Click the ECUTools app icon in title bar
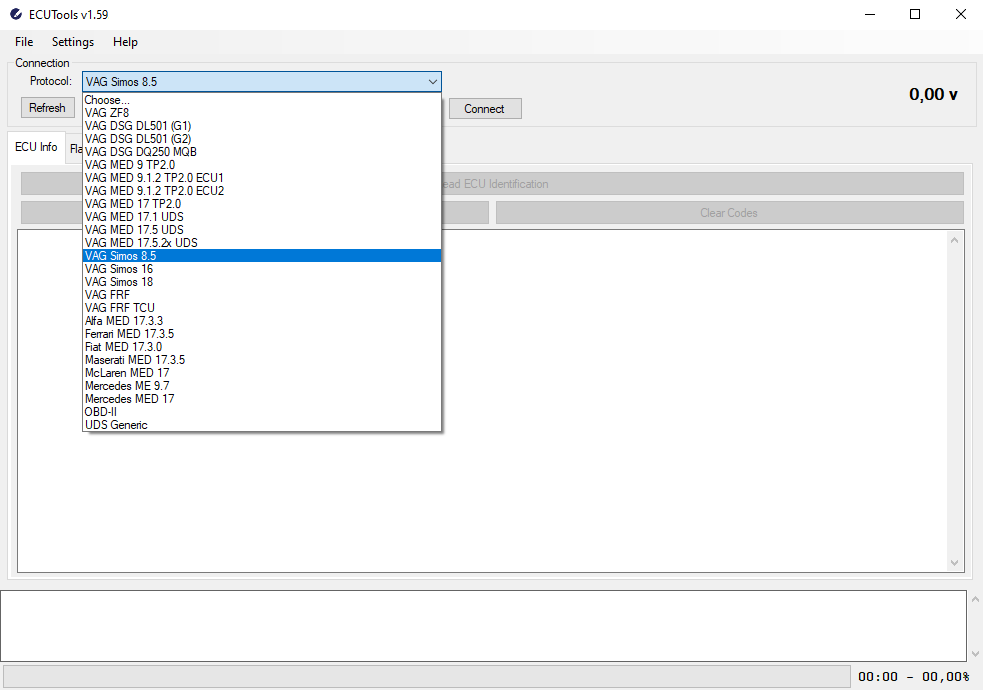This screenshot has height=690, width=983. tap(16, 14)
